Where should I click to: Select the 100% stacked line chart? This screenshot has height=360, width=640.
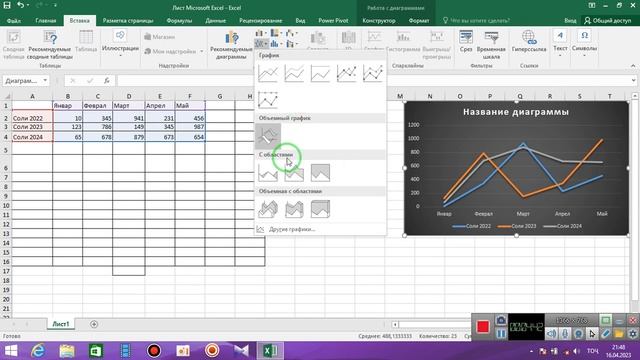point(320,73)
